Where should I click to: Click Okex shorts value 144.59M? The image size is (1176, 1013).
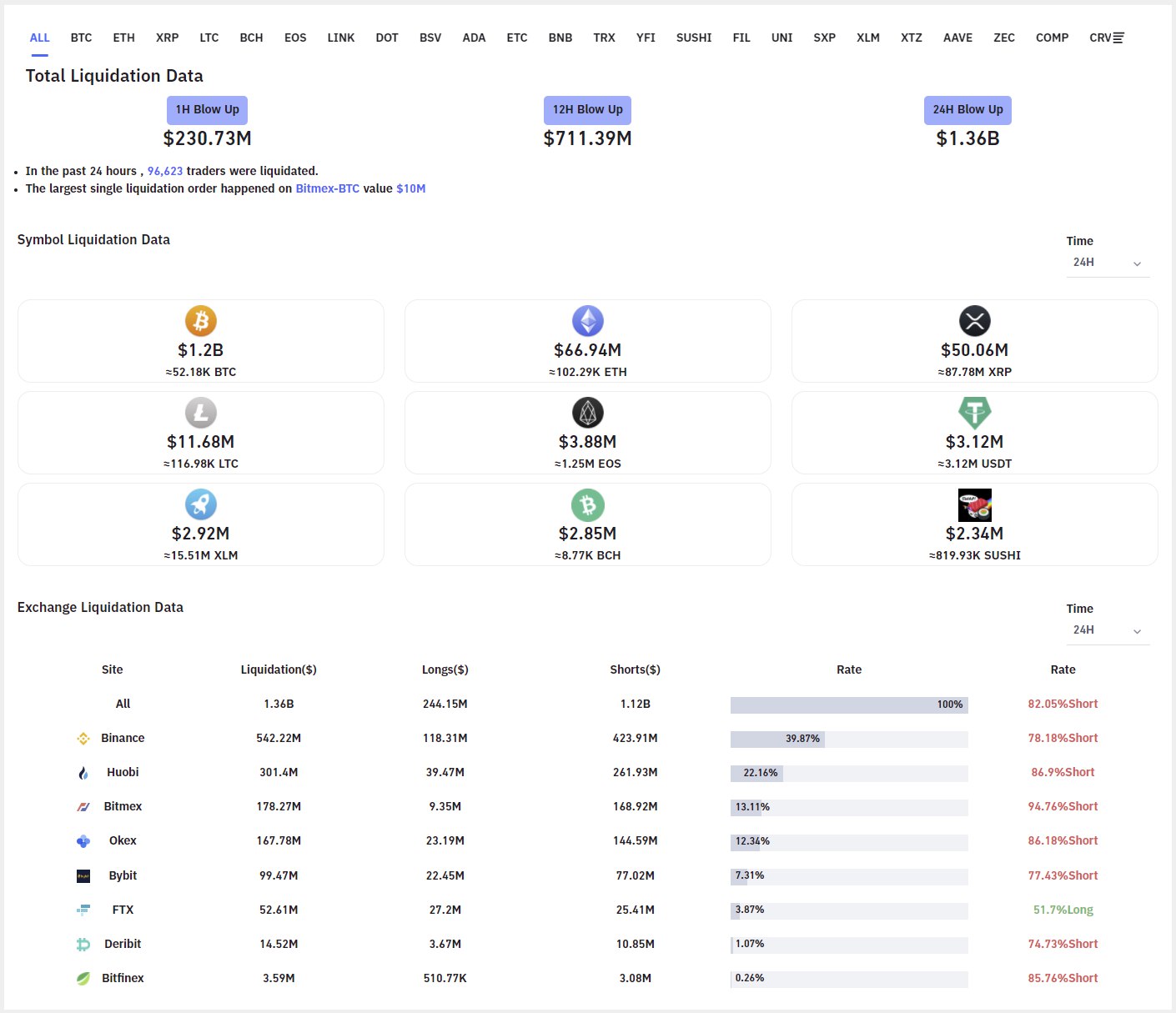tap(636, 840)
